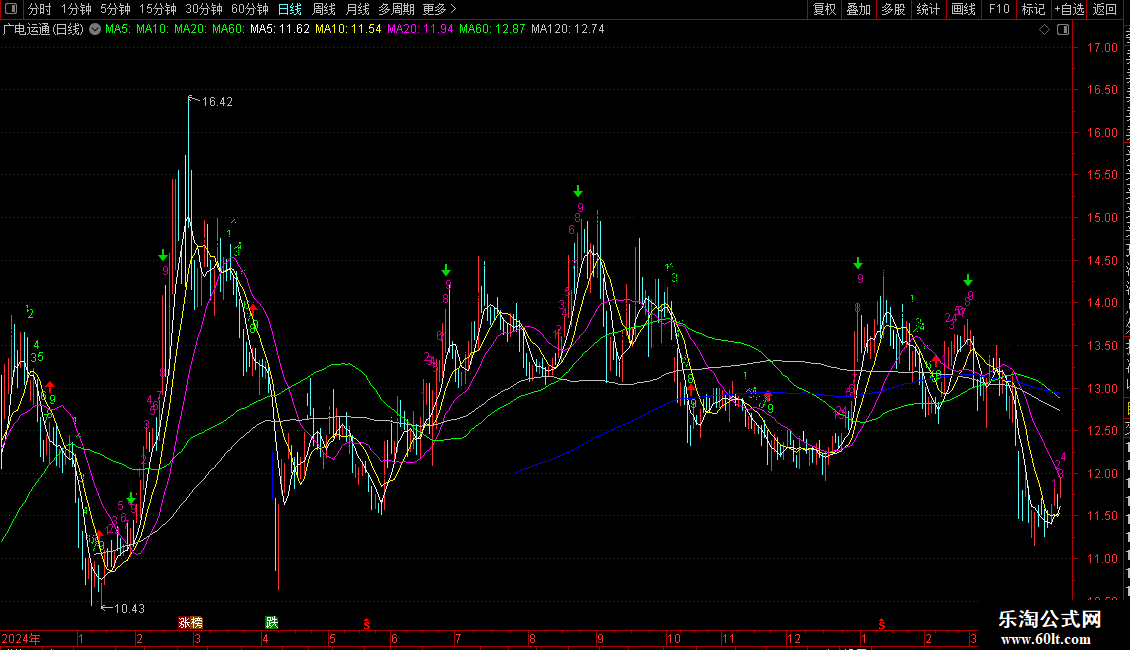The image size is (1130, 650).
Task: Click the 标记 mark button
Action: [1033, 9]
